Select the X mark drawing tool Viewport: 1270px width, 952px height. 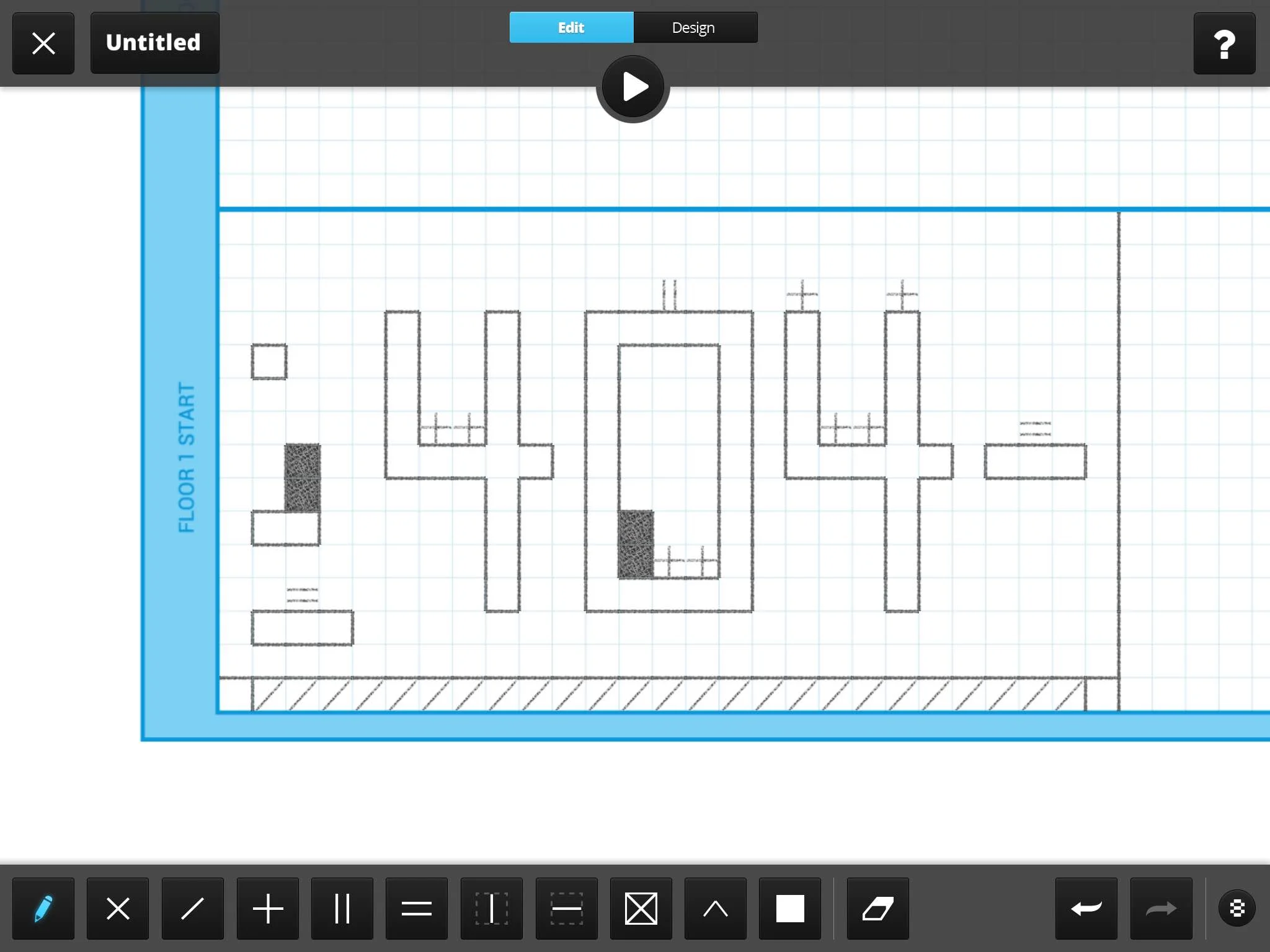[118, 909]
